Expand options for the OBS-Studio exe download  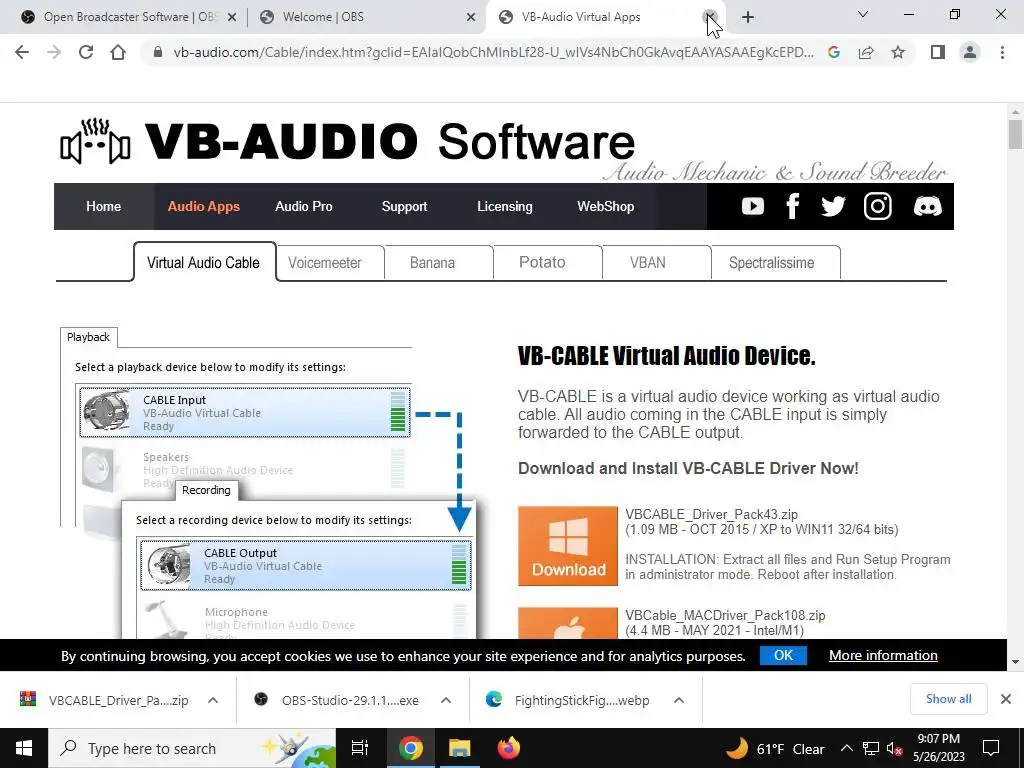click(446, 700)
